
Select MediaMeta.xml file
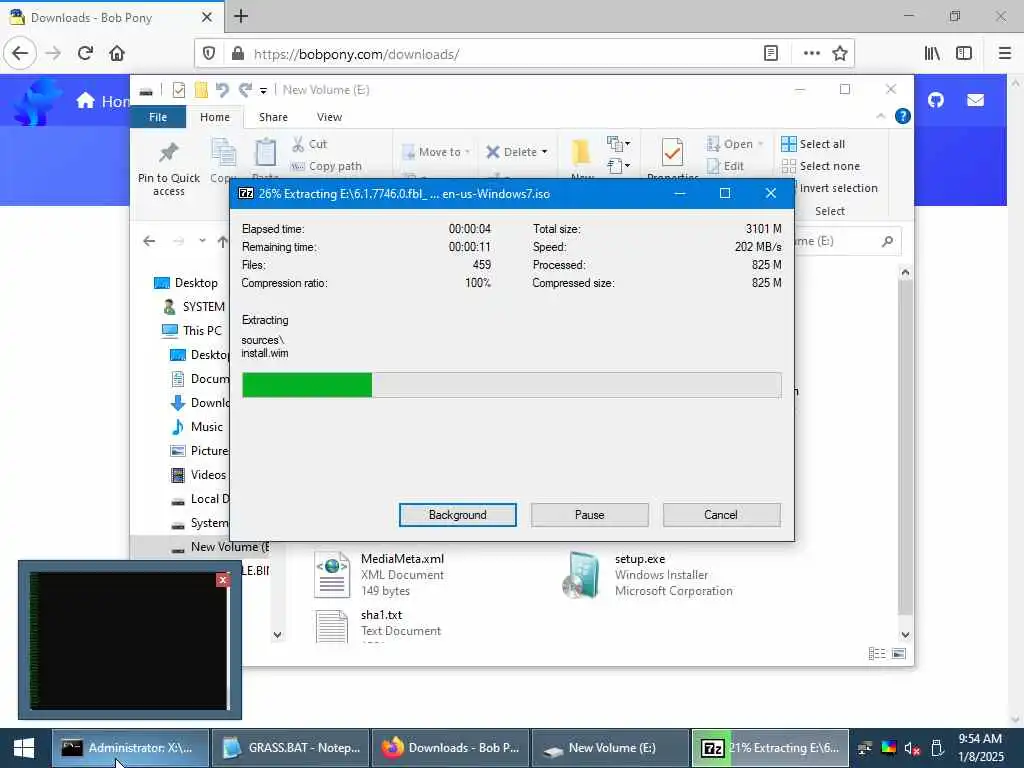coord(379,575)
